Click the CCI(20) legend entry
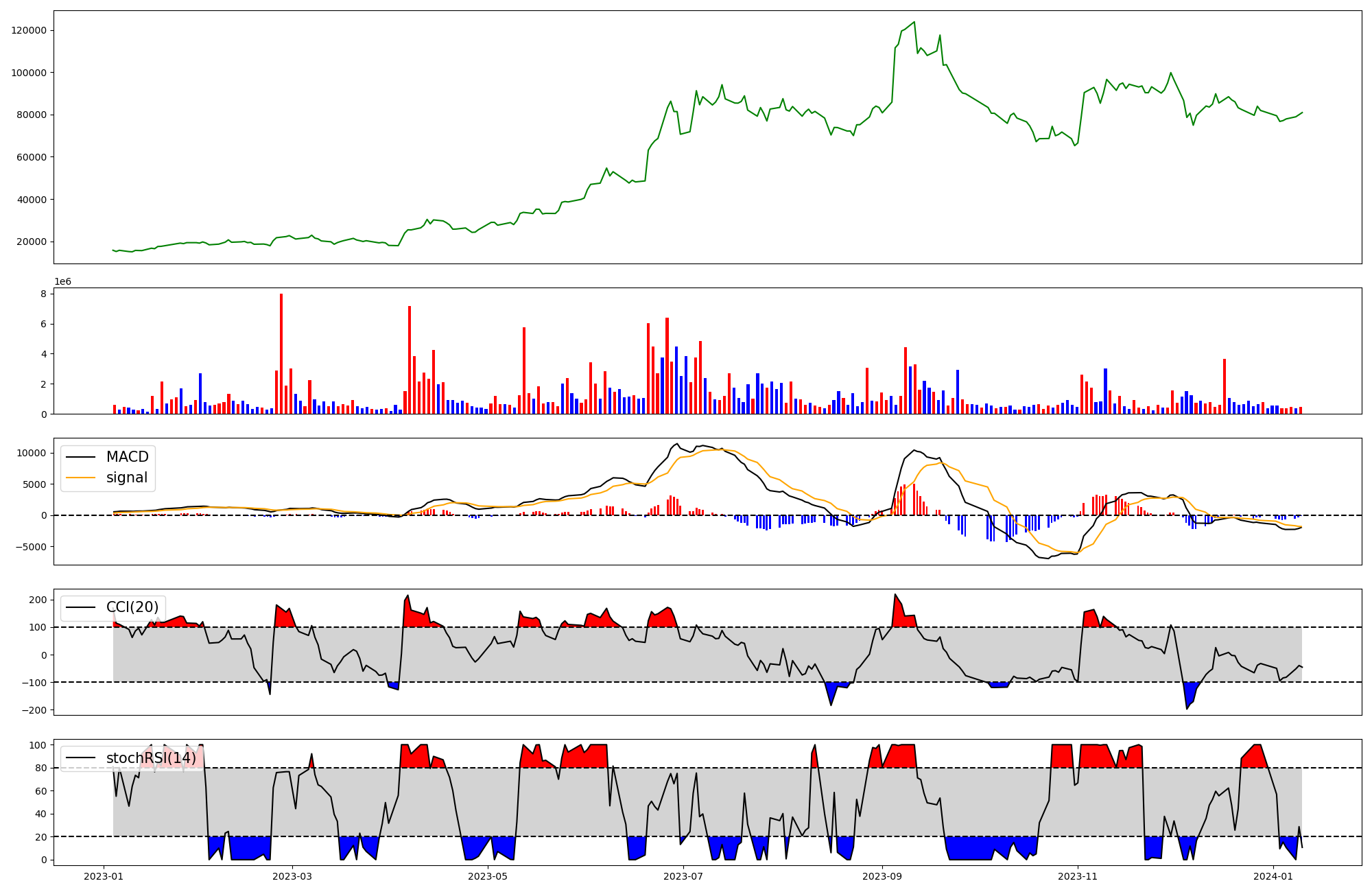Image resolution: width=1372 pixels, height=892 pixels. click(132, 607)
